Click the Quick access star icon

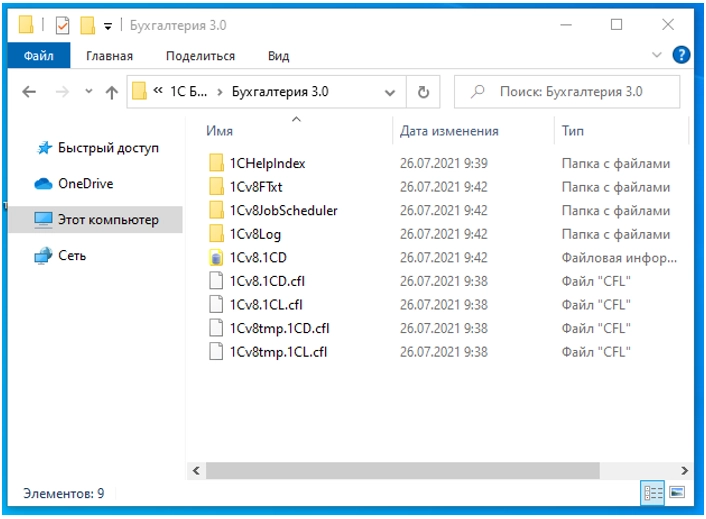click(44, 148)
